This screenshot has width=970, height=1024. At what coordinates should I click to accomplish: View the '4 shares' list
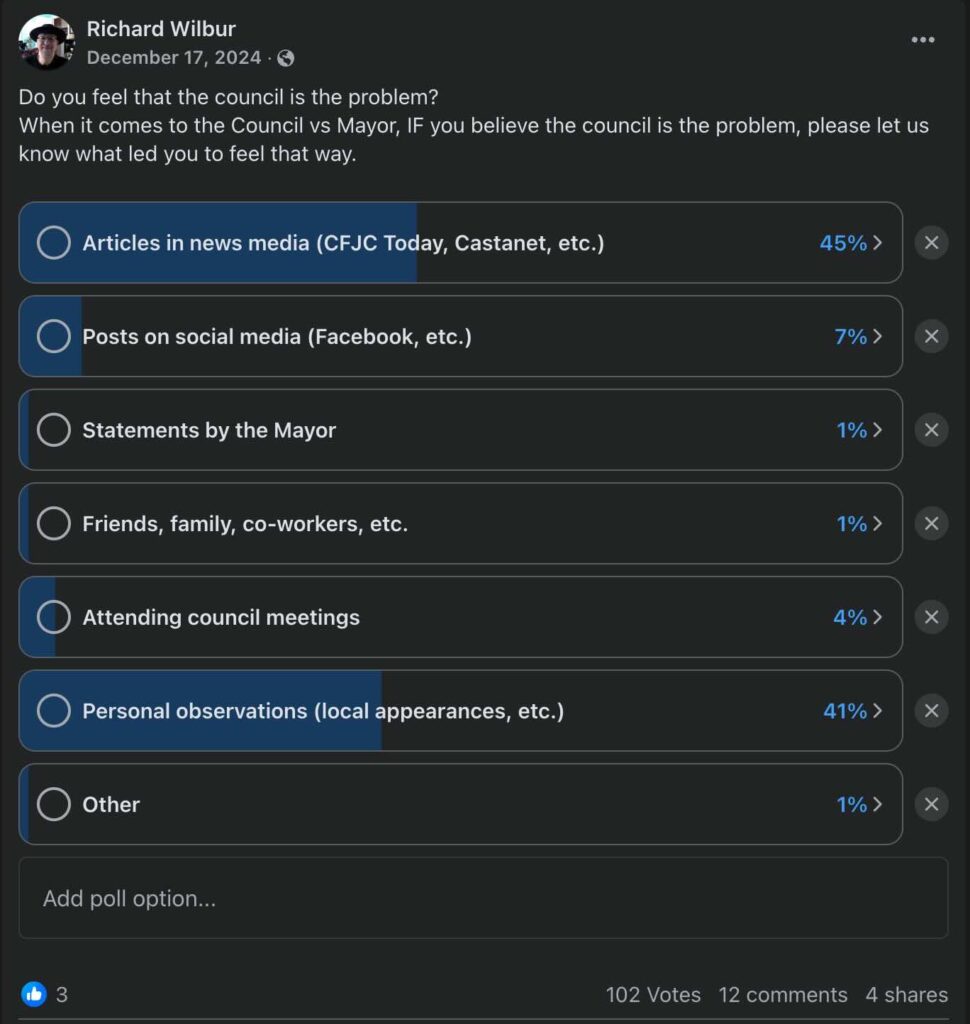pyautogui.click(x=906, y=995)
